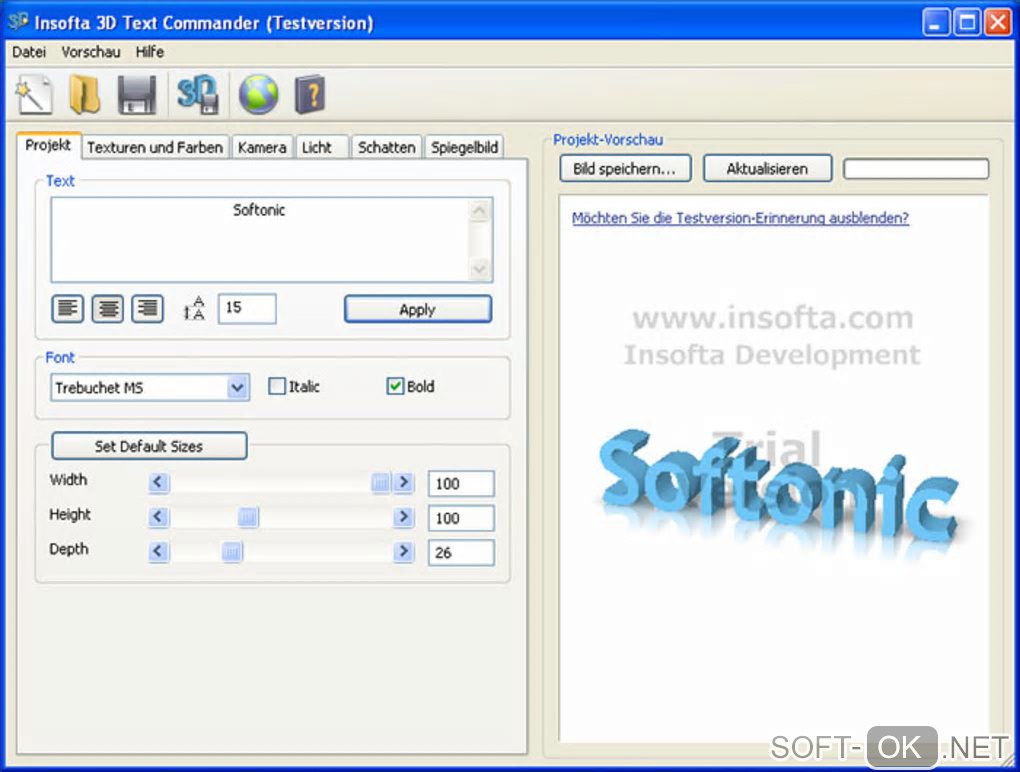Switch to the Kamera tab
This screenshot has width=1020, height=772.
pos(262,148)
